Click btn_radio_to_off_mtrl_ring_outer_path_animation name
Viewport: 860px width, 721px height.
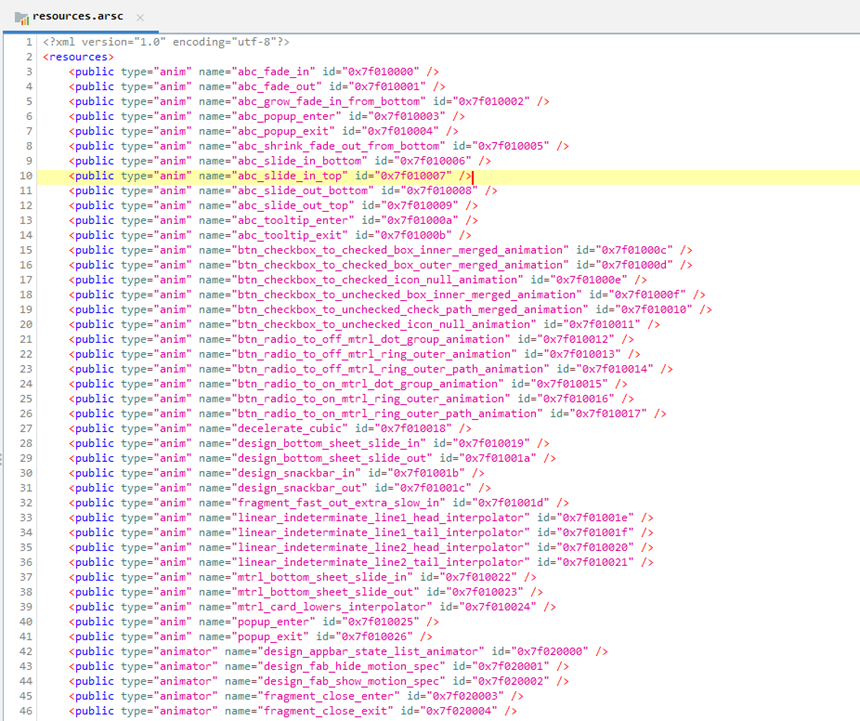click(x=391, y=368)
